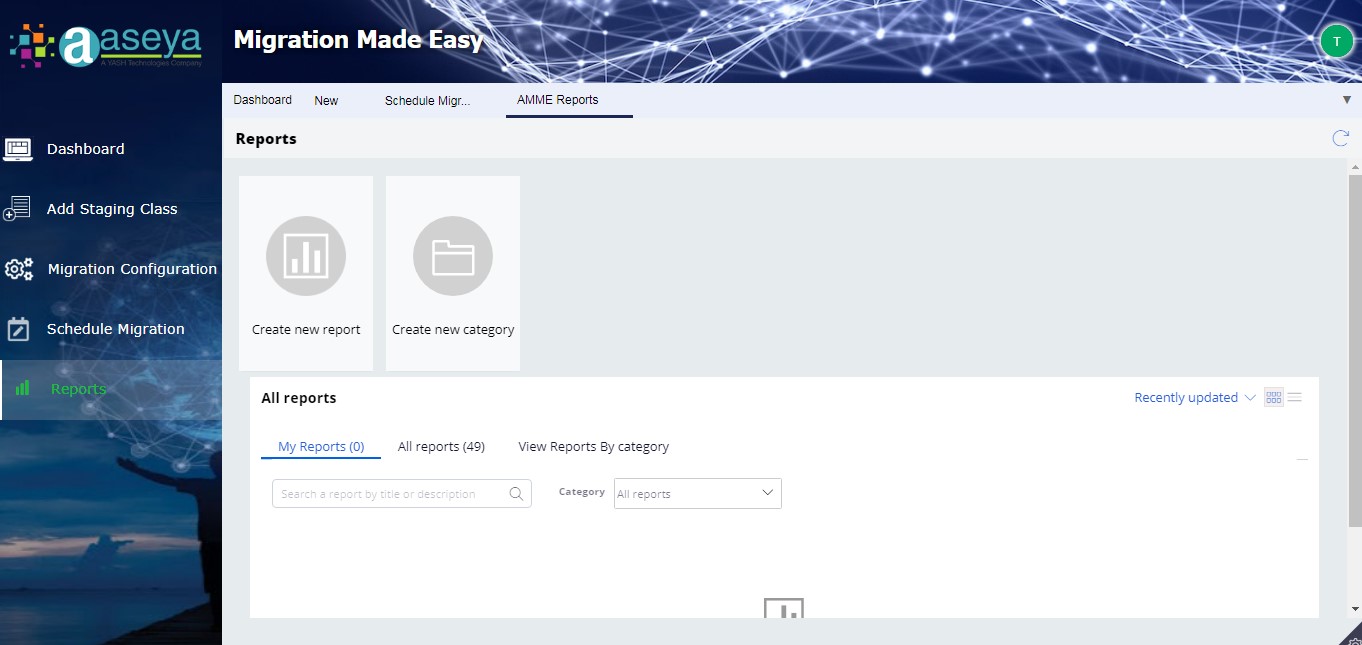Switch to the New tab
The width and height of the screenshot is (1362, 645).
pyautogui.click(x=326, y=100)
